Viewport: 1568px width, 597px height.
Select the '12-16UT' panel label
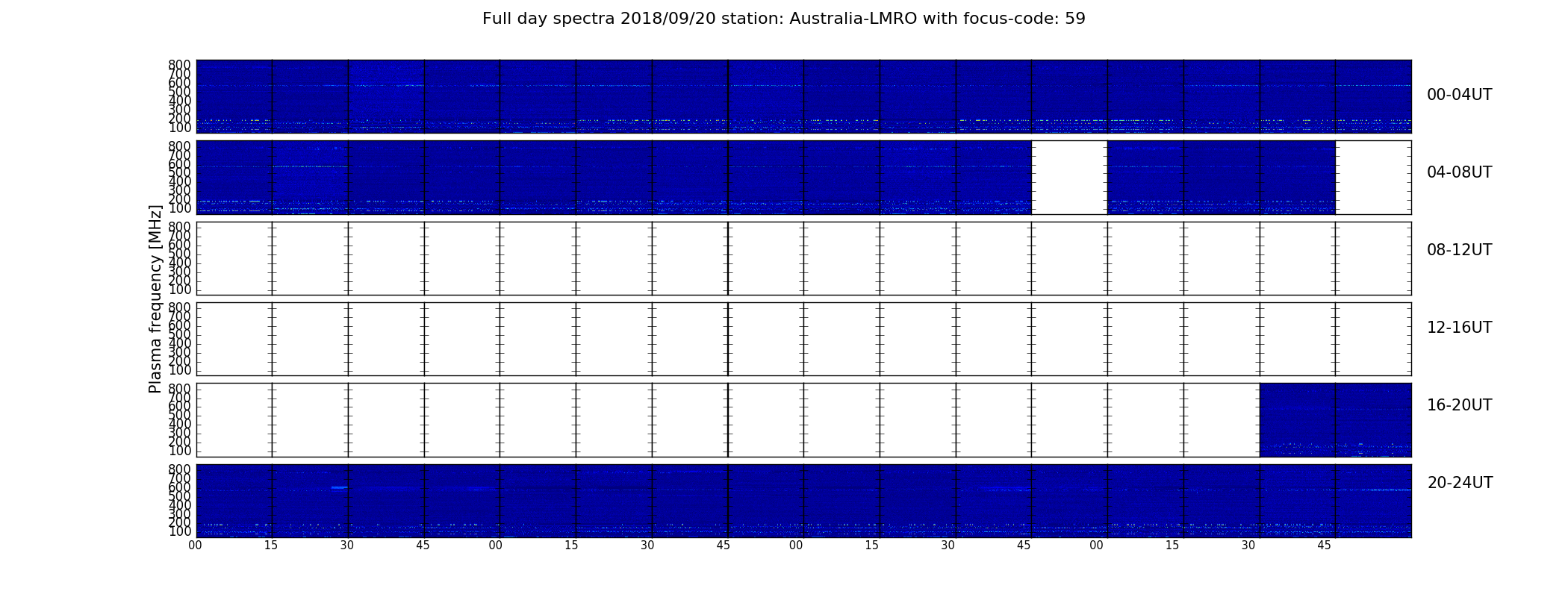pyautogui.click(x=1460, y=328)
